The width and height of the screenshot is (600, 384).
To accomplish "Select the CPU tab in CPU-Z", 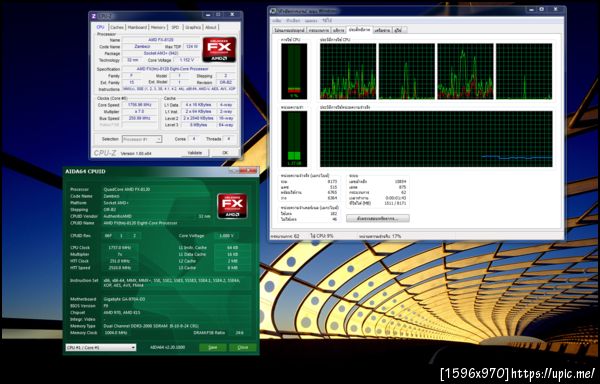I will [x=100, y=27].
